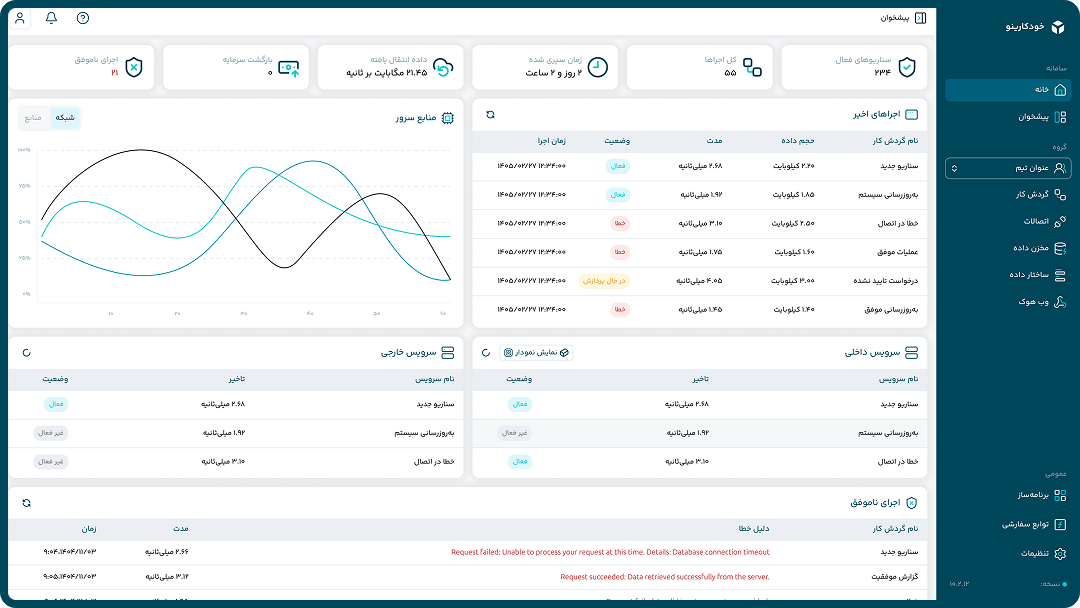1080x608 pixels.
Task: Refresh the اجراهای اخیر table
Action: coord(490,114)
